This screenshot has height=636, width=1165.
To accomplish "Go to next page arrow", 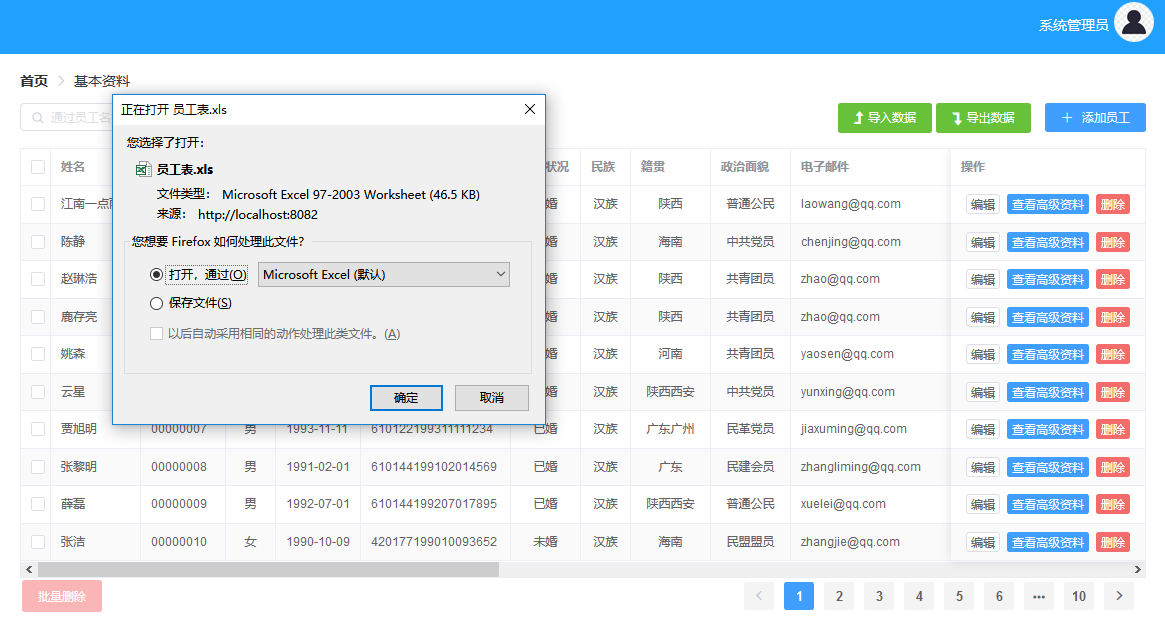I will coord(1119,596).
